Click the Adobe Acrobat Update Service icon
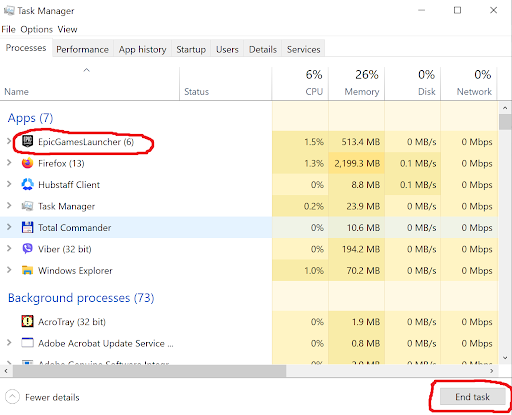This screenshot has height=415, width=512. click(27, 343)
